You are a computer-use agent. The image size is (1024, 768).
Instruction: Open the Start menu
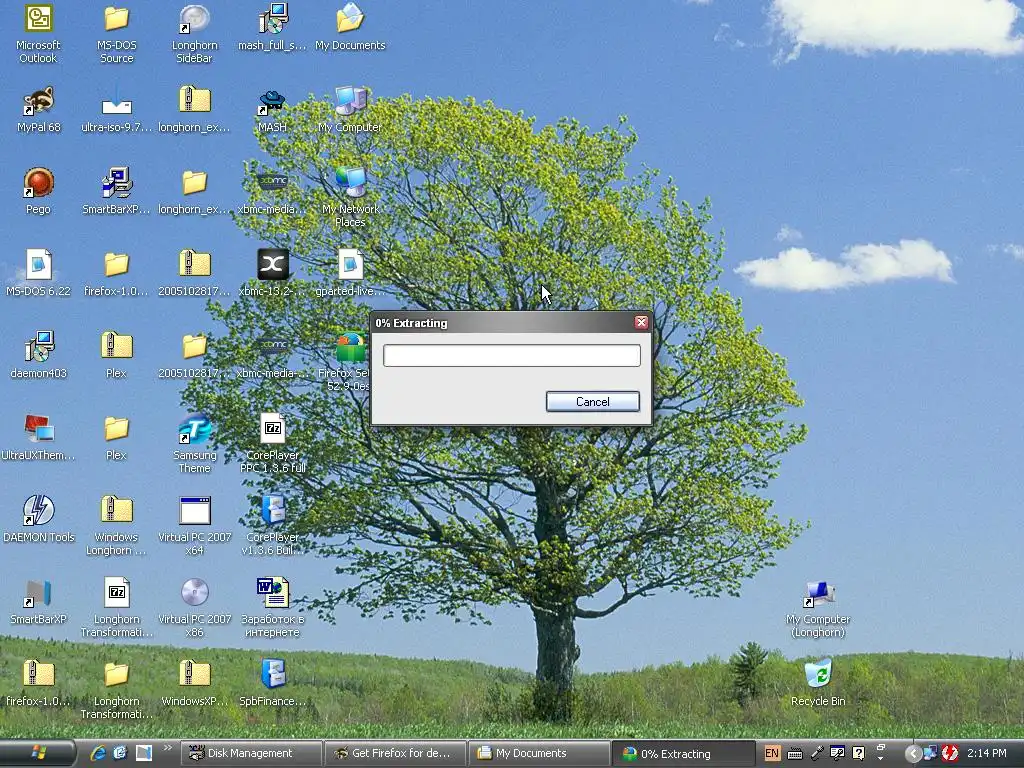click(38, 753)
